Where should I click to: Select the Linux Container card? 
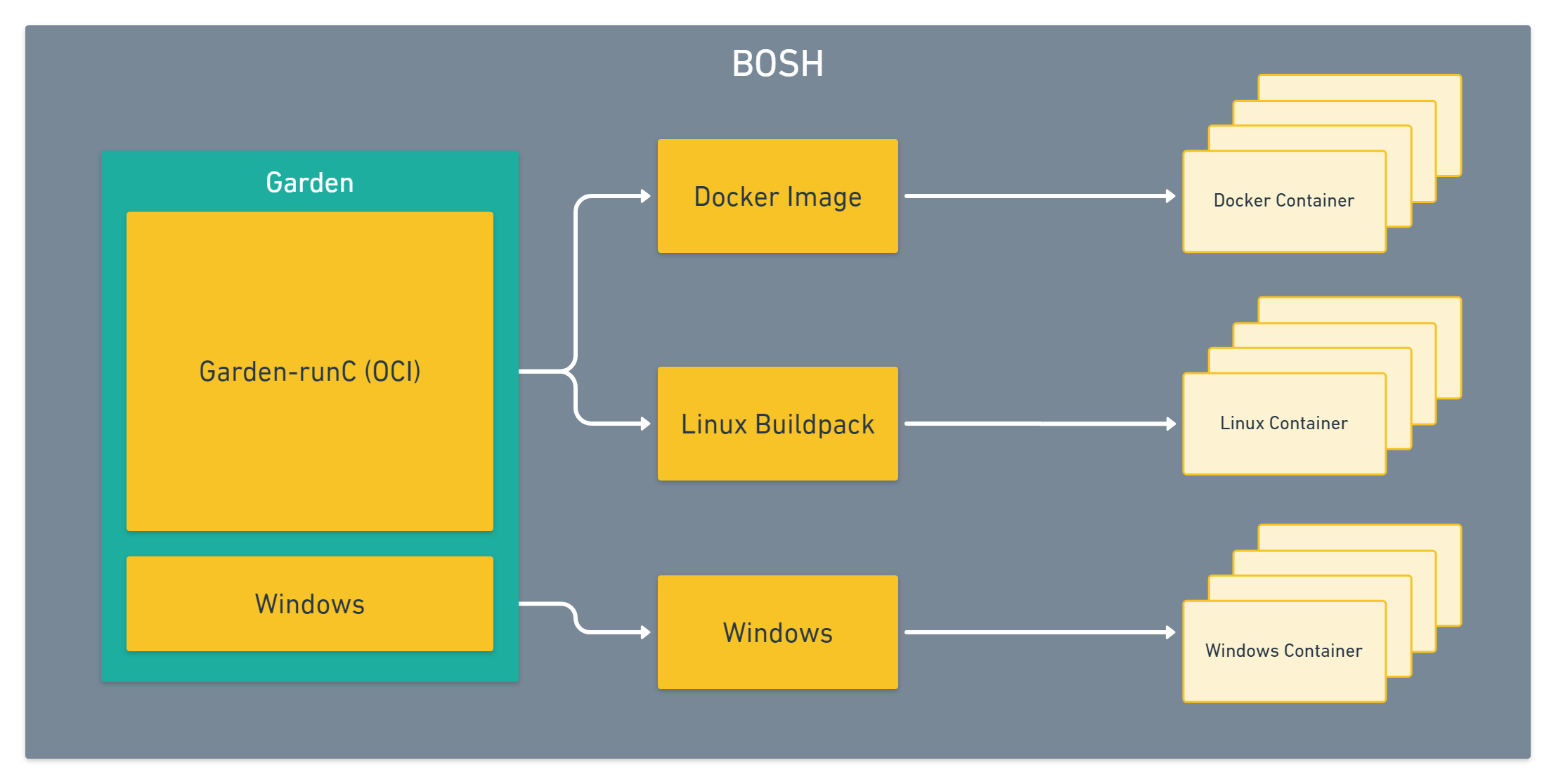[x=1284, y=424]
